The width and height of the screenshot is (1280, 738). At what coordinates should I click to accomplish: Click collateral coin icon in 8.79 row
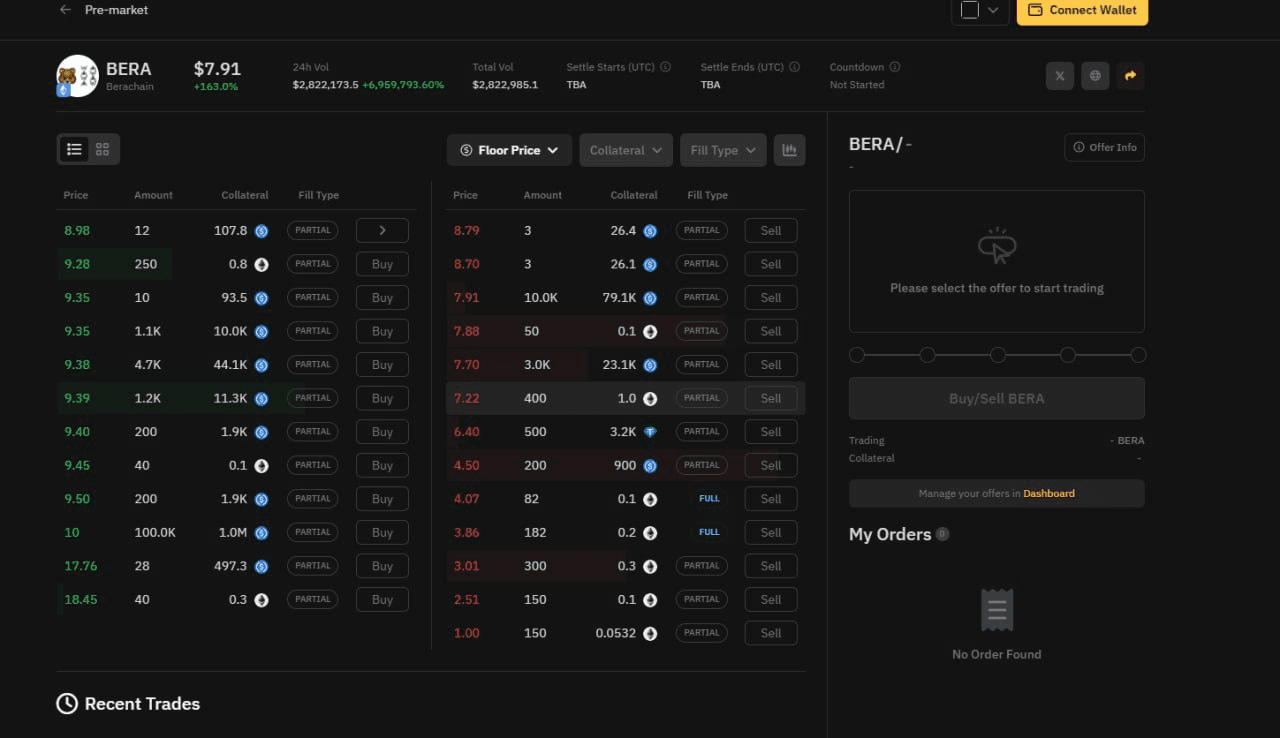click(x=650, y=231)
